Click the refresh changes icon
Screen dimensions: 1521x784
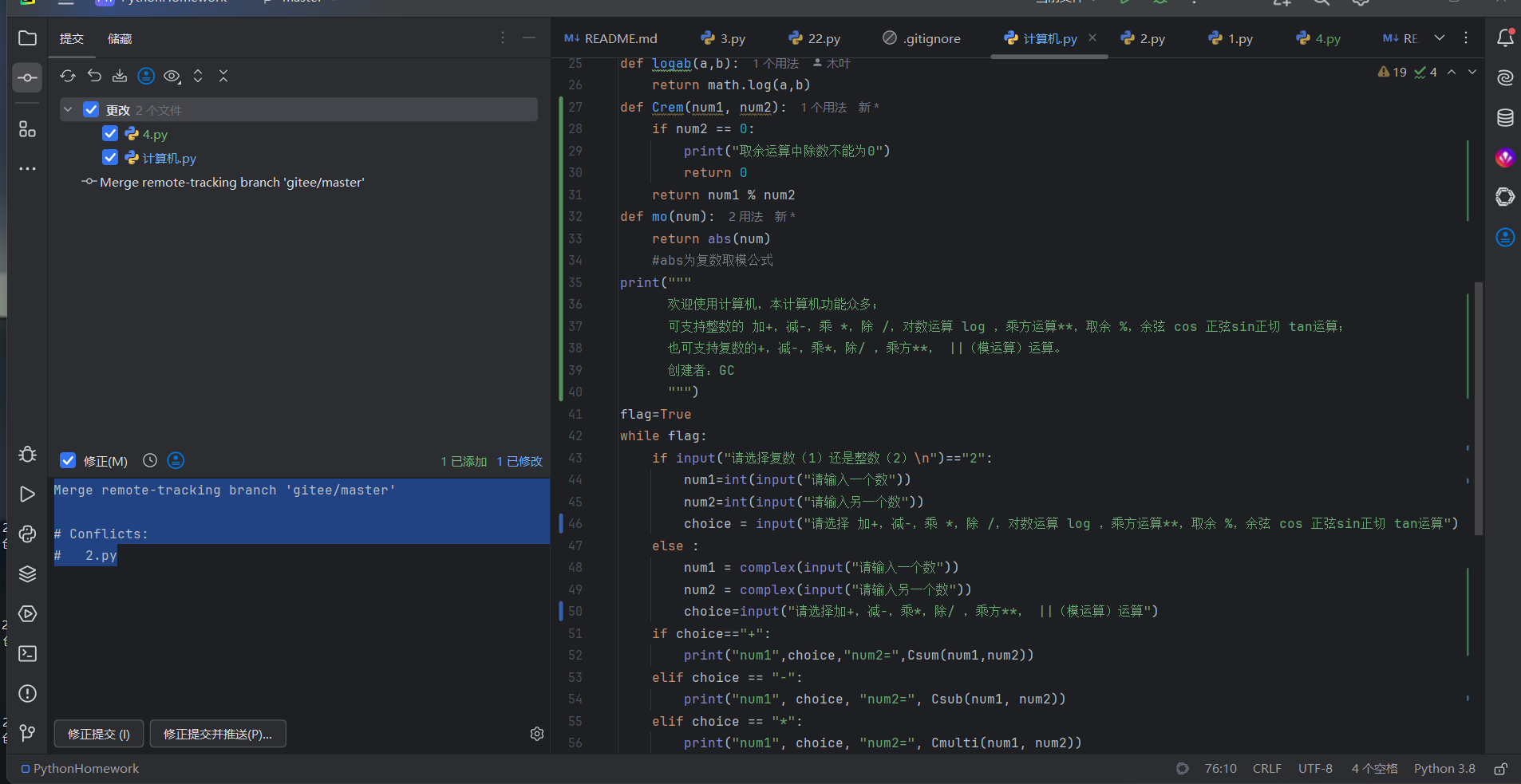click(68, 76)
